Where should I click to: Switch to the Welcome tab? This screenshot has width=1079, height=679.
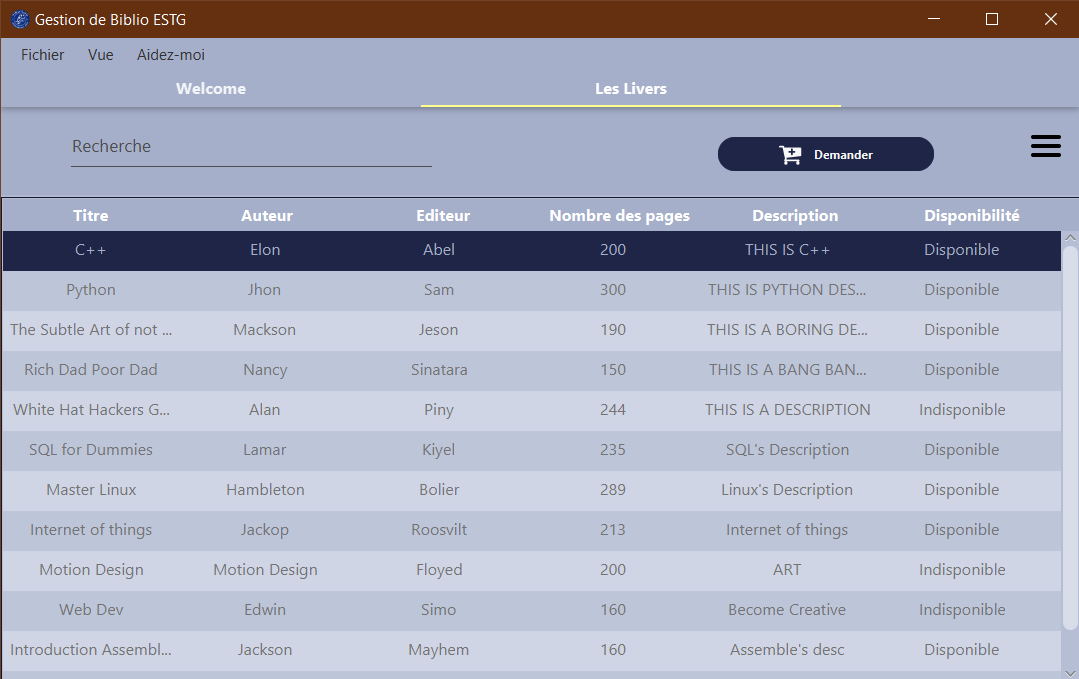tap(211, 89)
